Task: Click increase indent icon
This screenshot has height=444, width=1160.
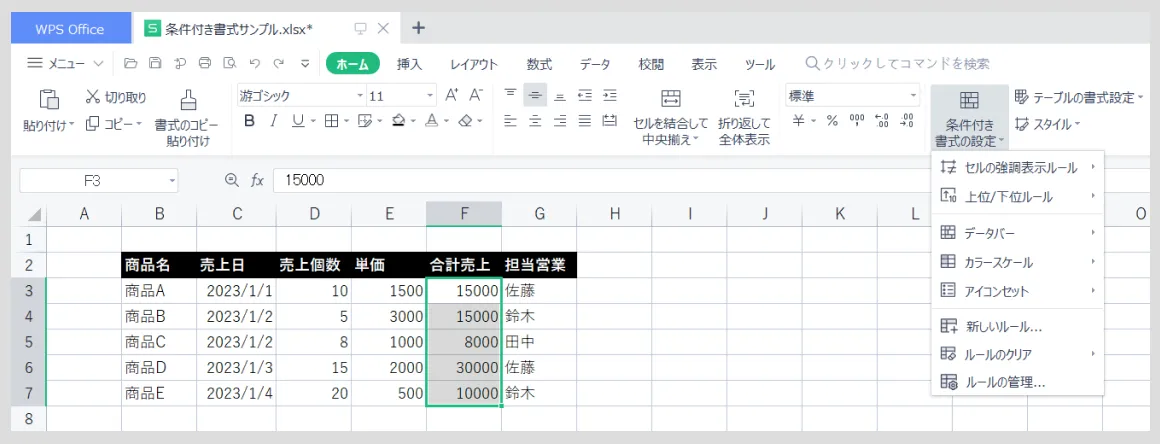Action: pos(610,95)
